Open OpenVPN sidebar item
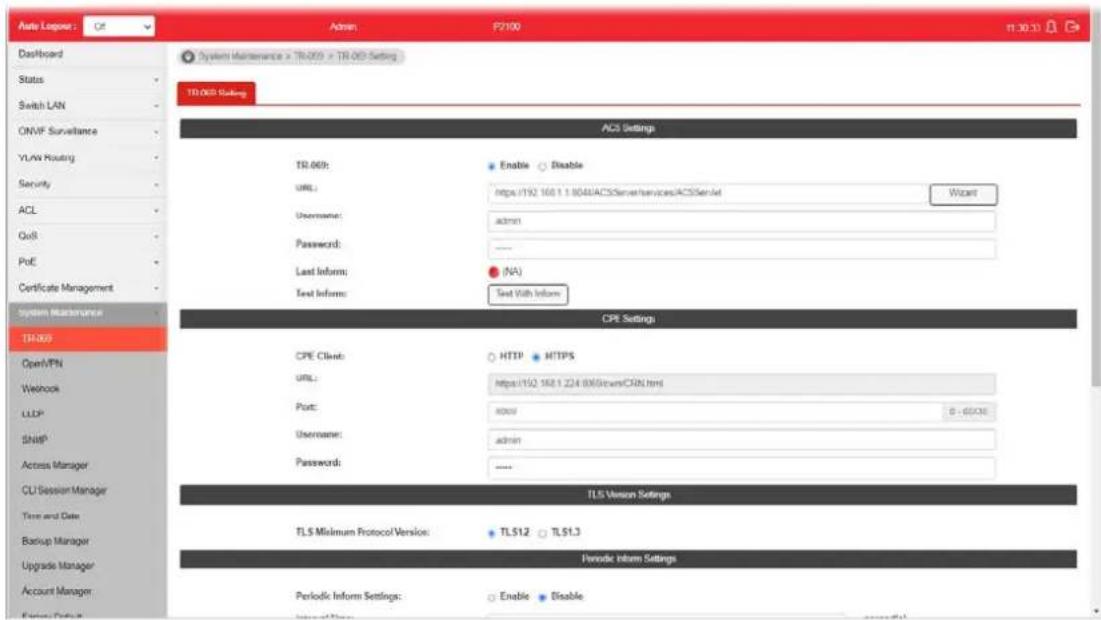1101x620 pixels. pos(88,364)
